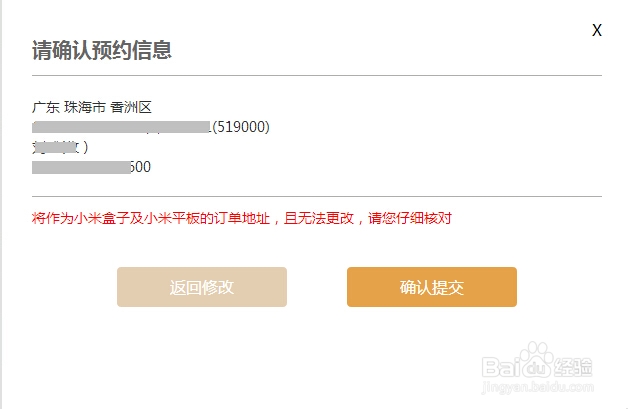Screen dimensions: 628x409
Task: Select the 香洲区 district text
Action: [131, 107]
